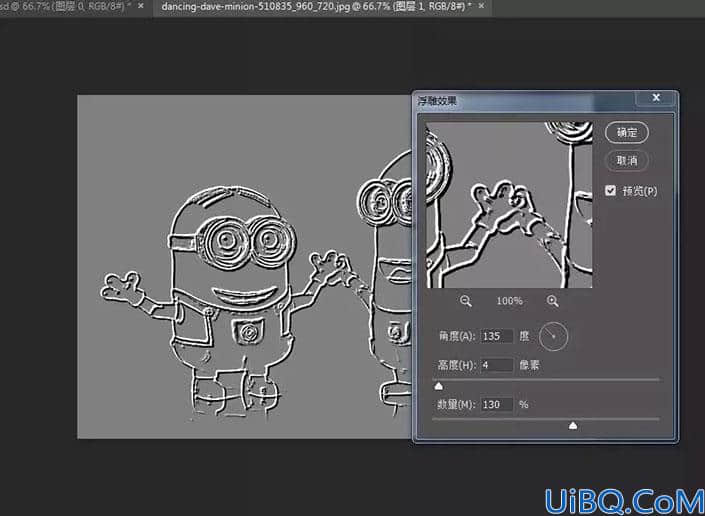705x516 pixels.
Task: Click the amount slider handle
Action: tap(573, 425)
